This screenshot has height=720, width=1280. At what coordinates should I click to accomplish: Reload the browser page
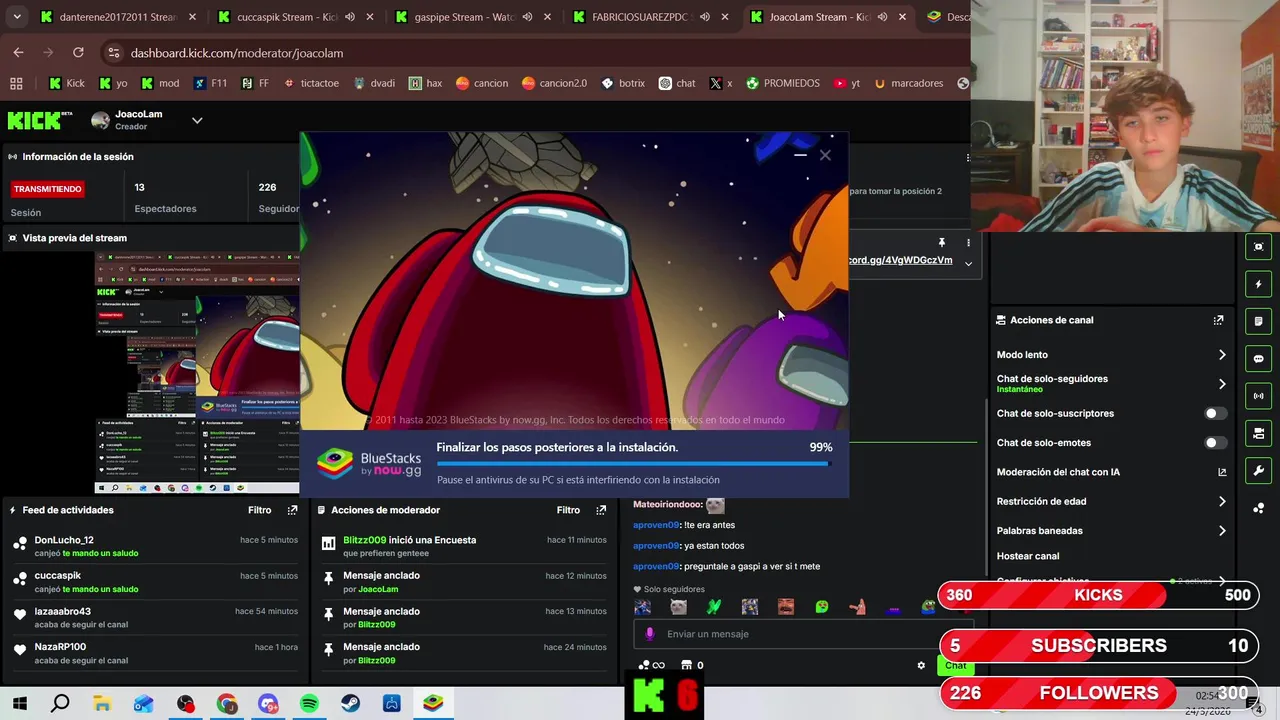78,53
